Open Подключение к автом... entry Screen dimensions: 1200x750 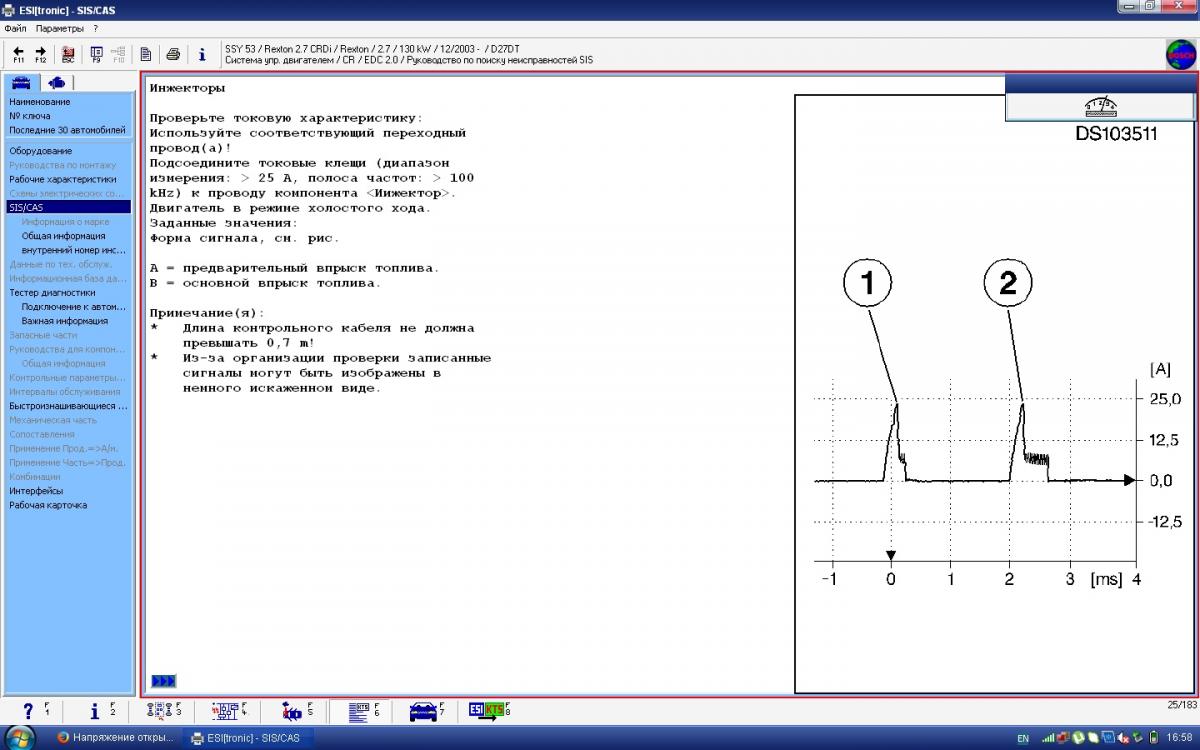pyautogui.click(x=74, y=307)
